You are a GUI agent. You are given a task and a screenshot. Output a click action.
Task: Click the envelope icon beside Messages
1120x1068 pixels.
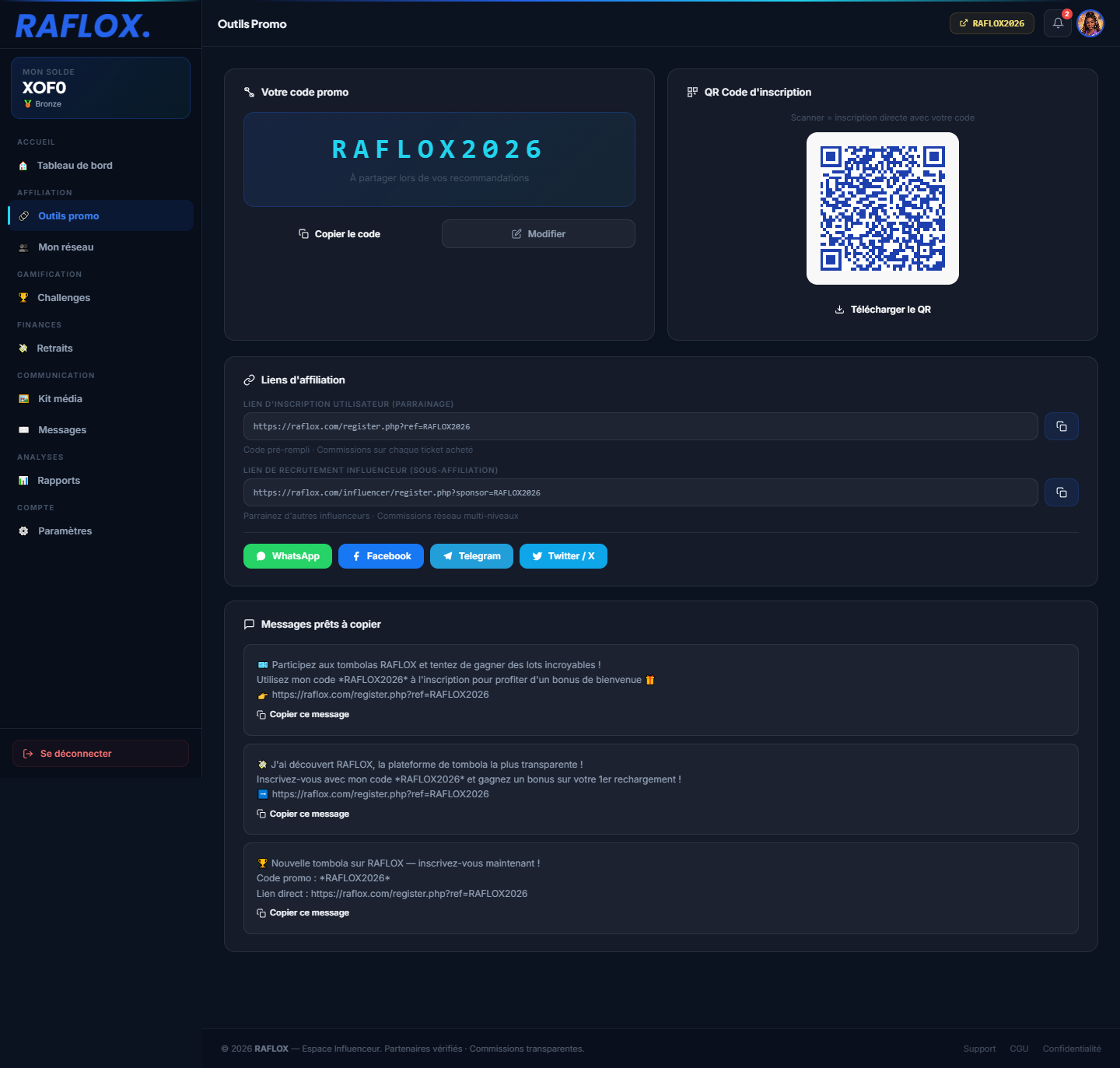pos(23,430)
